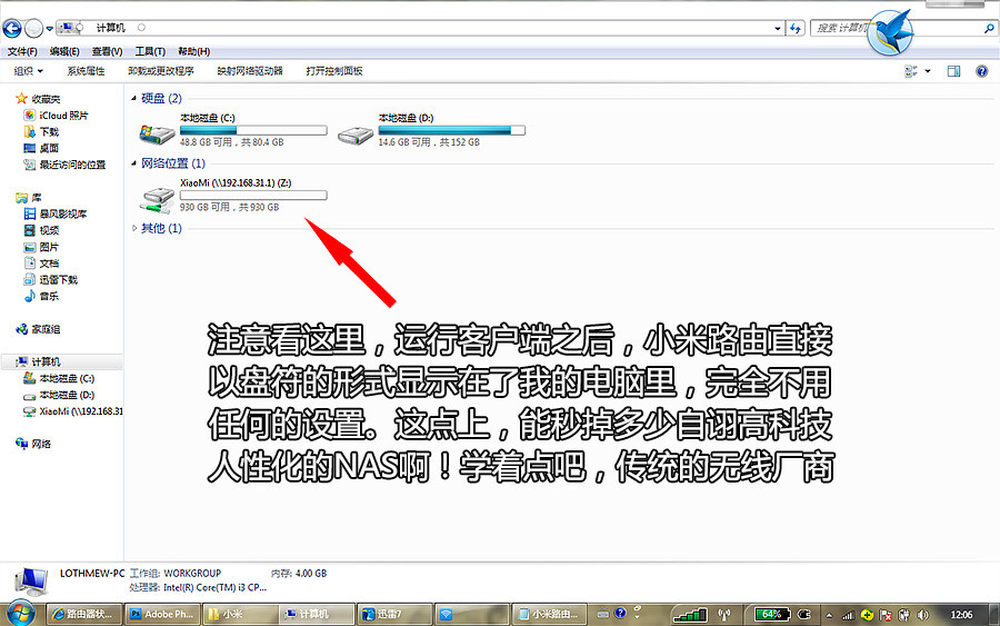
Task: Click the iCloud 照片 icon in sidebar
Action: pos(29,115)
